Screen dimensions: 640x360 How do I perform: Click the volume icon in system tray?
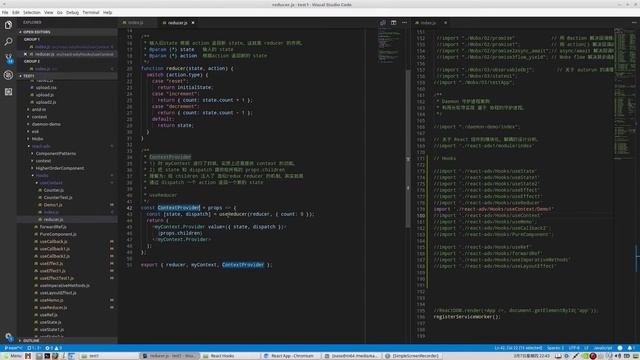[x=618, y=356]
